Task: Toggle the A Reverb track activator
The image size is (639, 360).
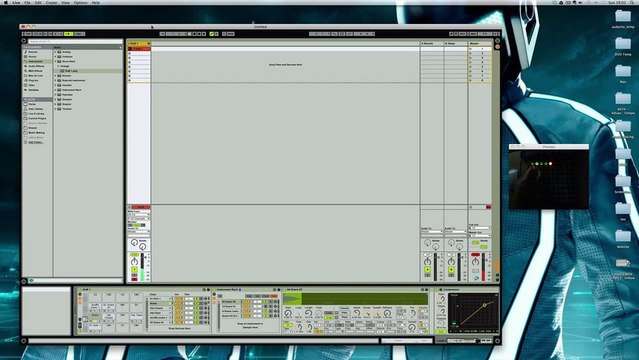Action: [x=427, y=269]
